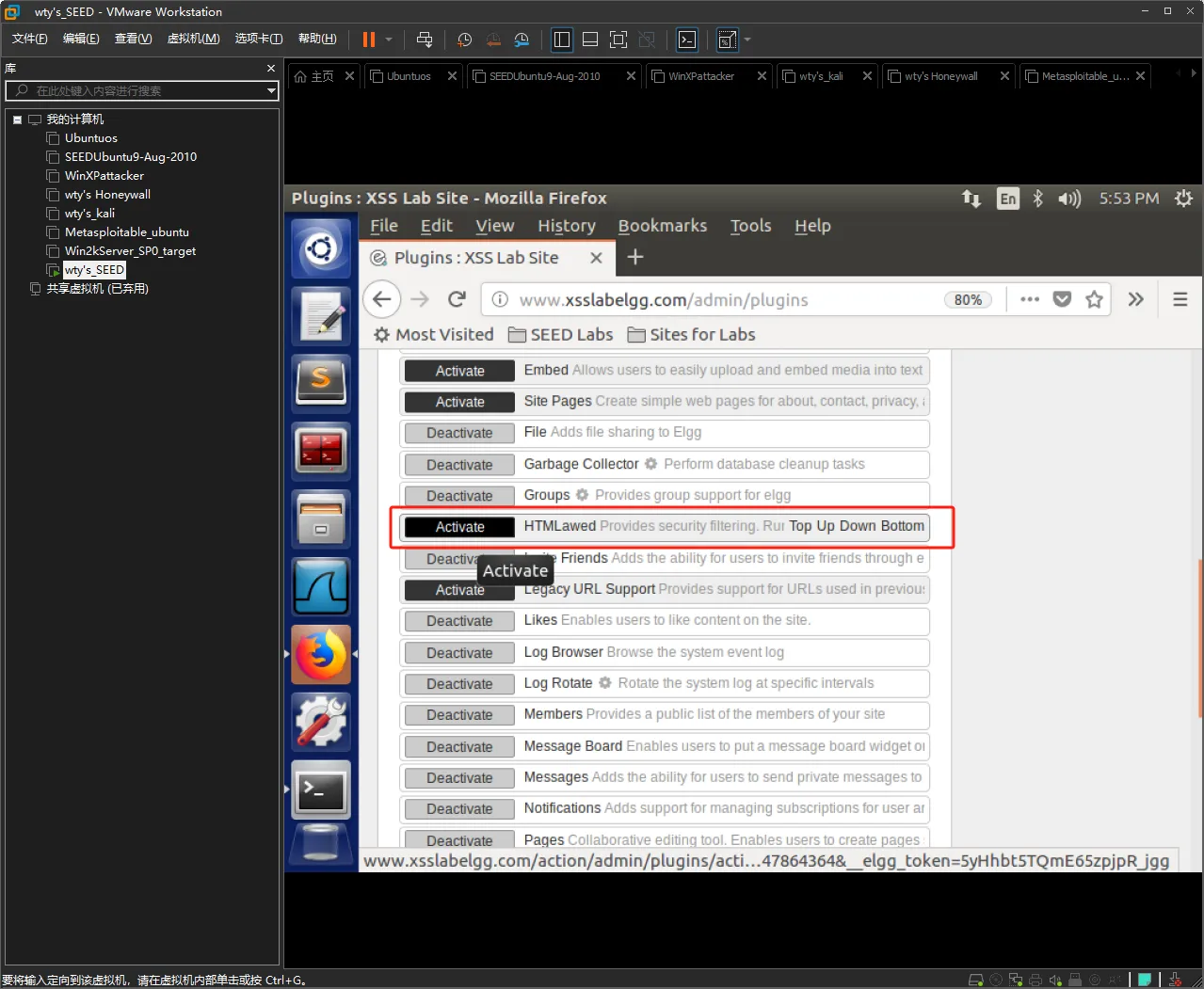Viewport: 1204px width, 989px height.
Task: Open the library search dropdown arrow
Action: pos(271,90)
